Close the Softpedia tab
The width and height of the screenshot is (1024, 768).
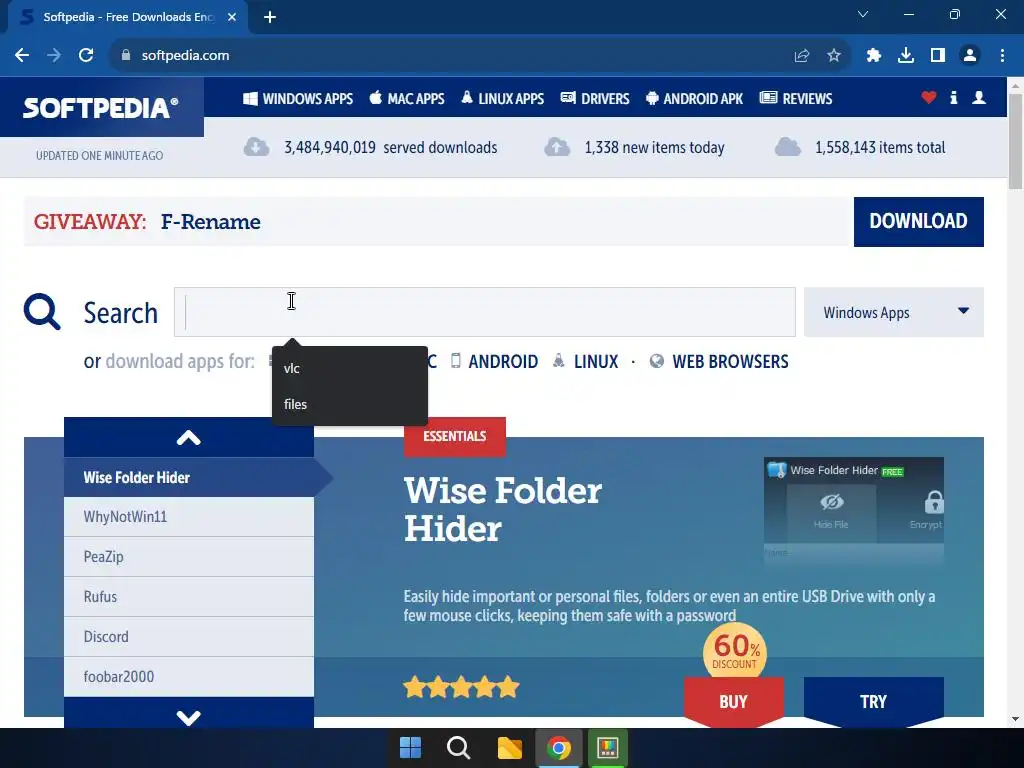coord(232,18)
